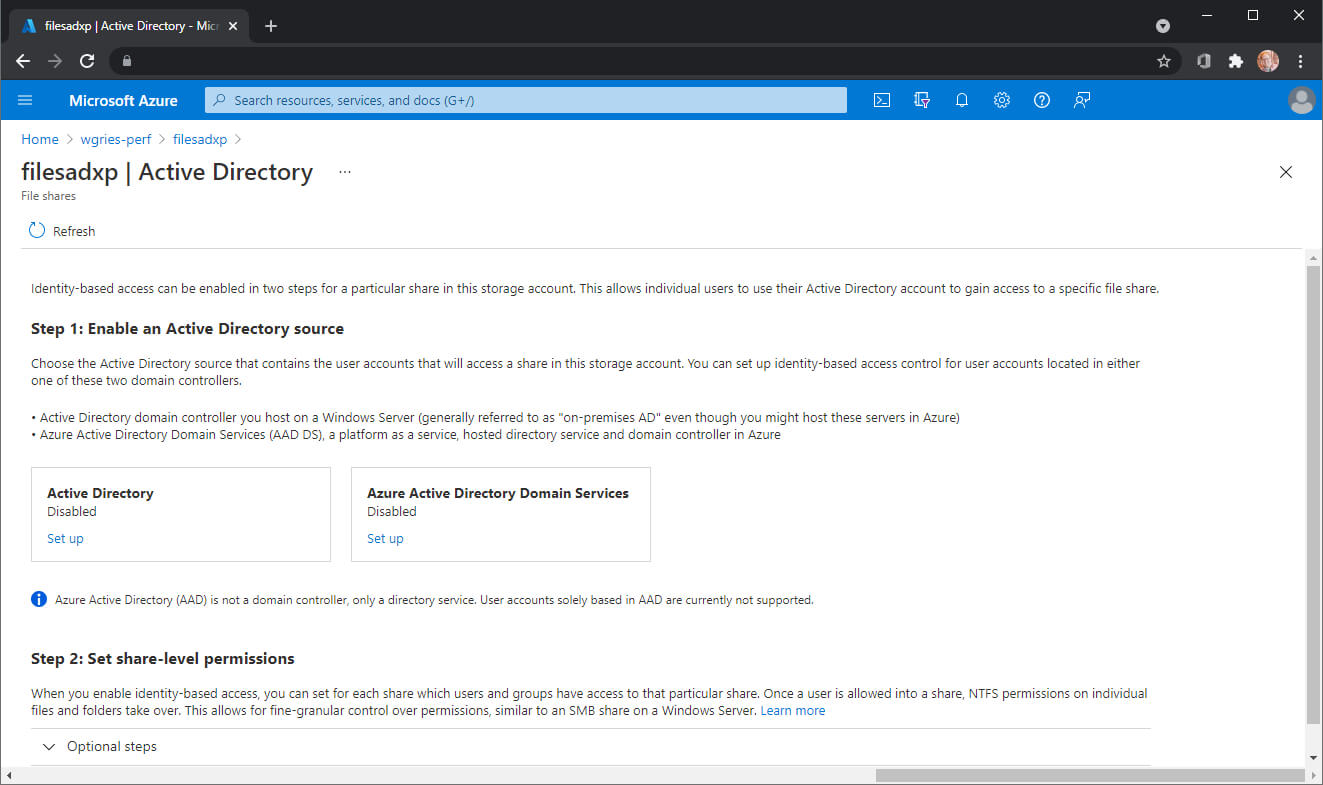Click the horizontal scrollbar thumb
1323x785 pixels.
tap(1089, 776)
